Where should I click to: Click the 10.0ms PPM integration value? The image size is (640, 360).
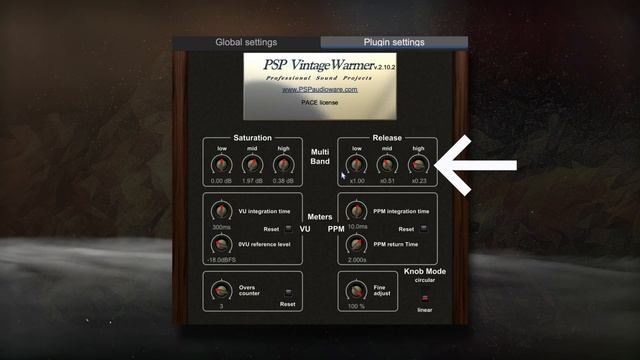click(358, 227)
